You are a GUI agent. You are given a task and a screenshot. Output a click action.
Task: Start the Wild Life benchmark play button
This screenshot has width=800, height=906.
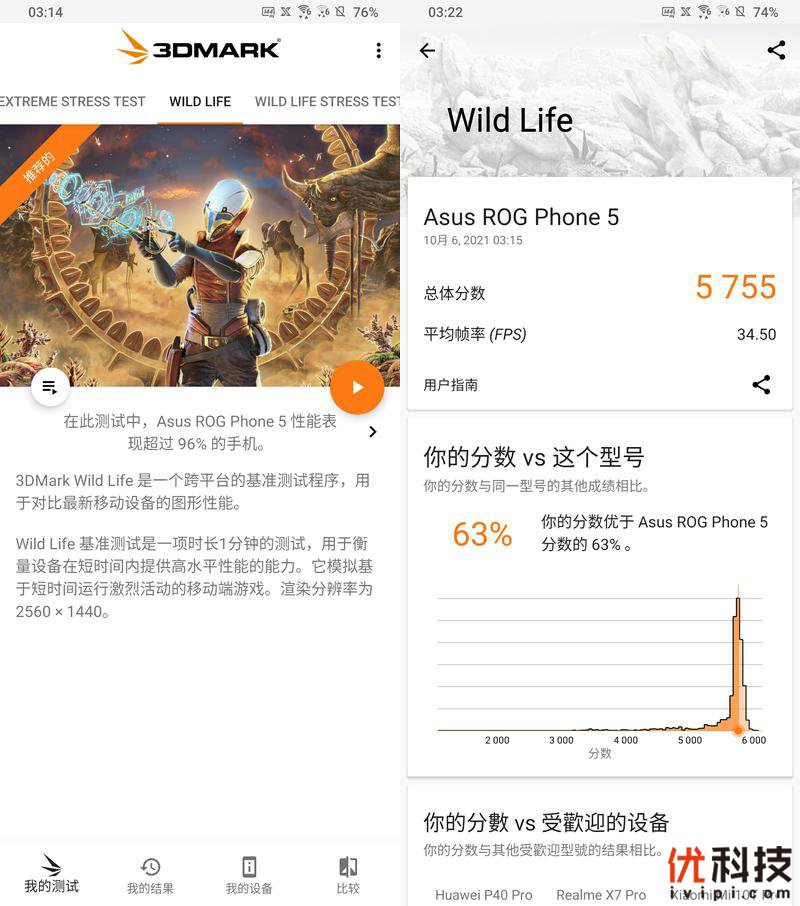pos(357,387)
